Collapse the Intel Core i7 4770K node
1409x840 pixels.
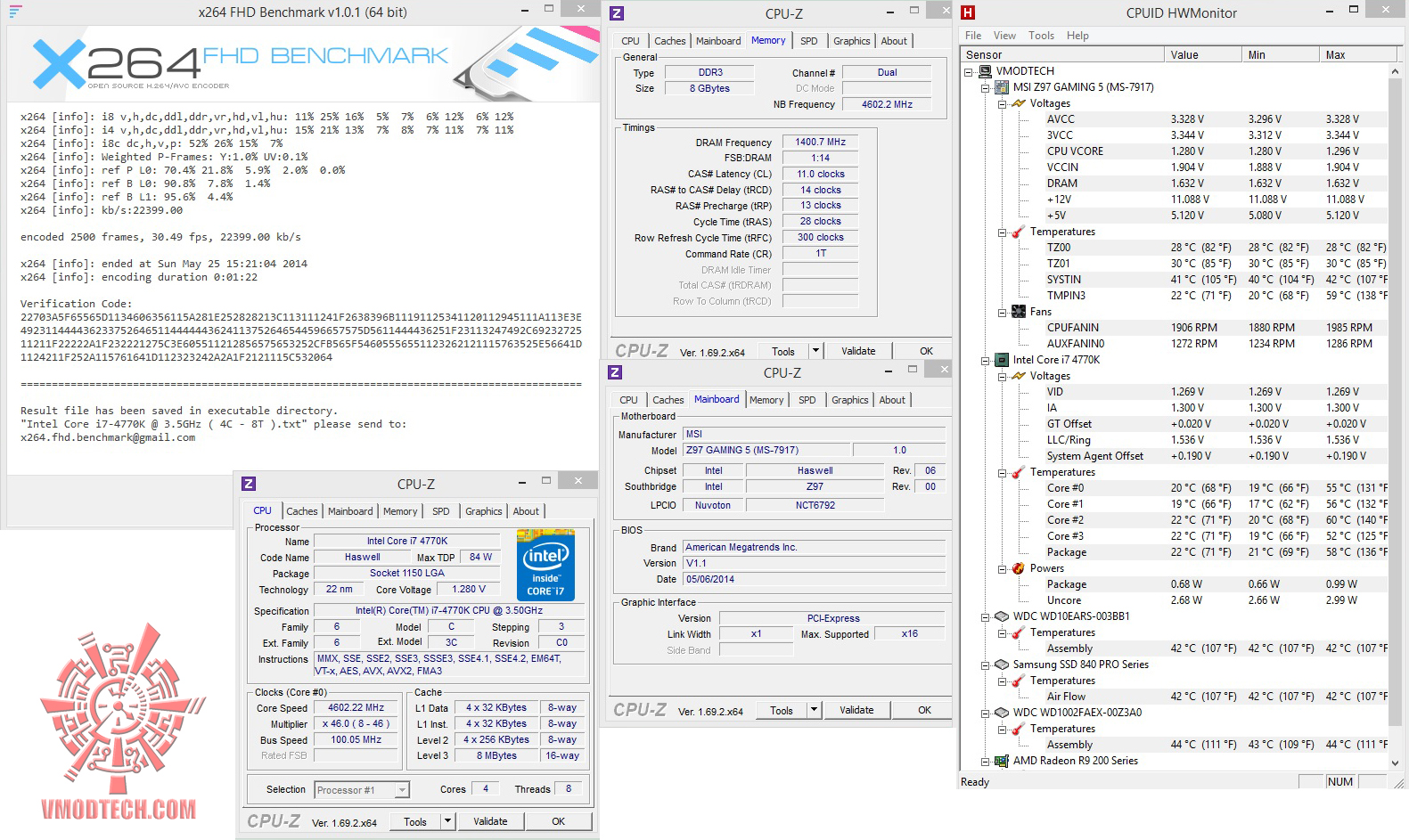(x=985, y=361)
